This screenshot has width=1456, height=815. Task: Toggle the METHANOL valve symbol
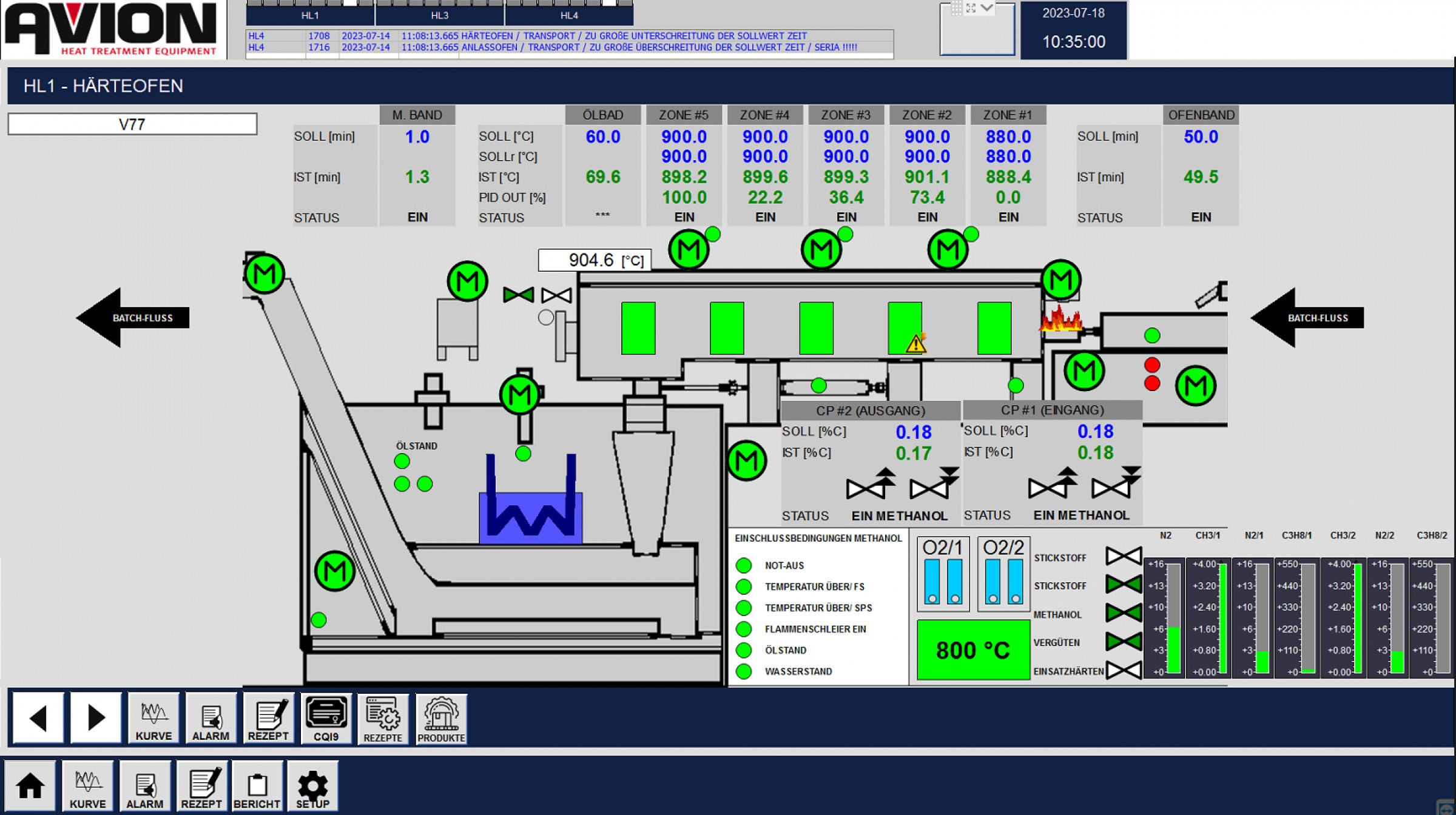(1123, 613)
